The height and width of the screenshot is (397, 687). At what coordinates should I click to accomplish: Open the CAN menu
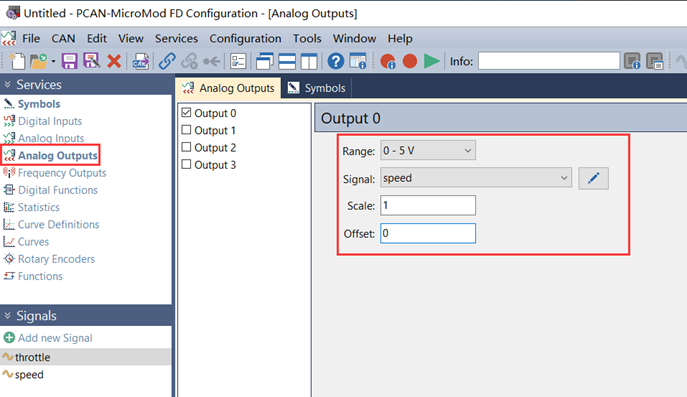[63, 39]
